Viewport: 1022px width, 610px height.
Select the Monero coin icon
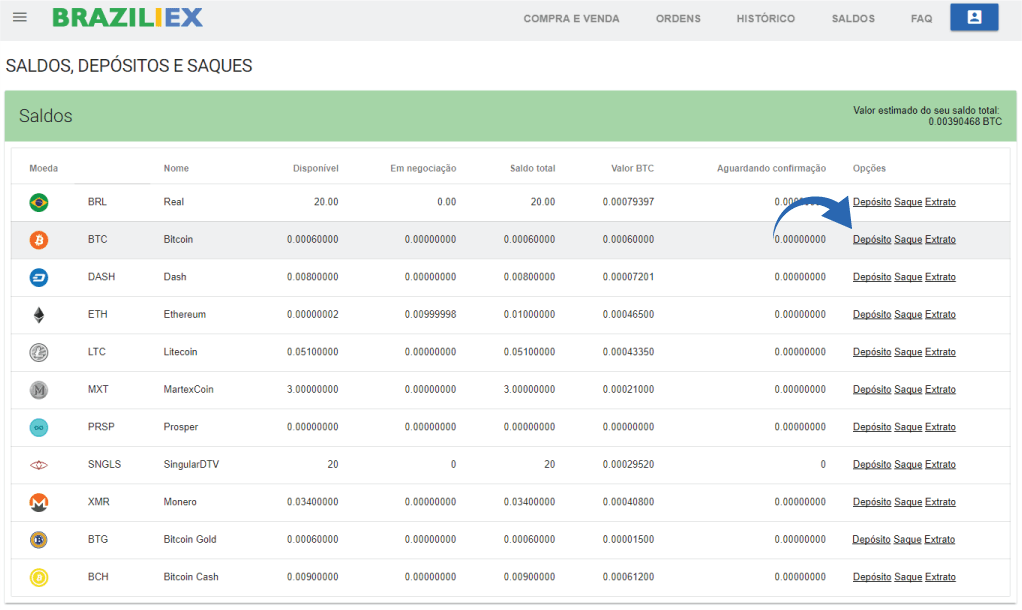tap(39, 502)
